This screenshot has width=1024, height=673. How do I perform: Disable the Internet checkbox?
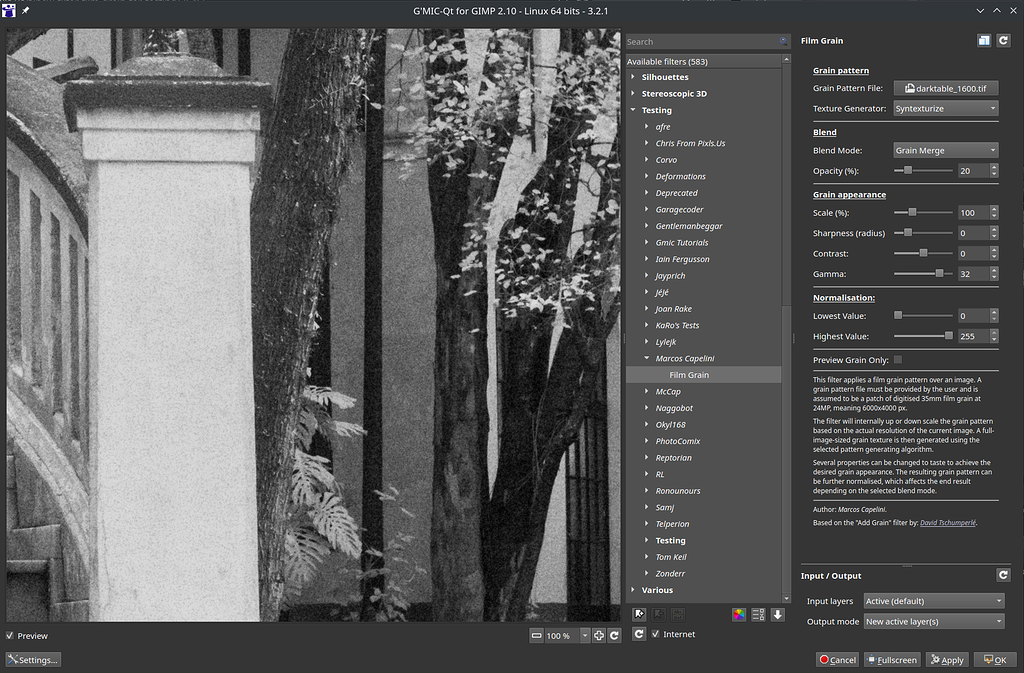(657, 634)
